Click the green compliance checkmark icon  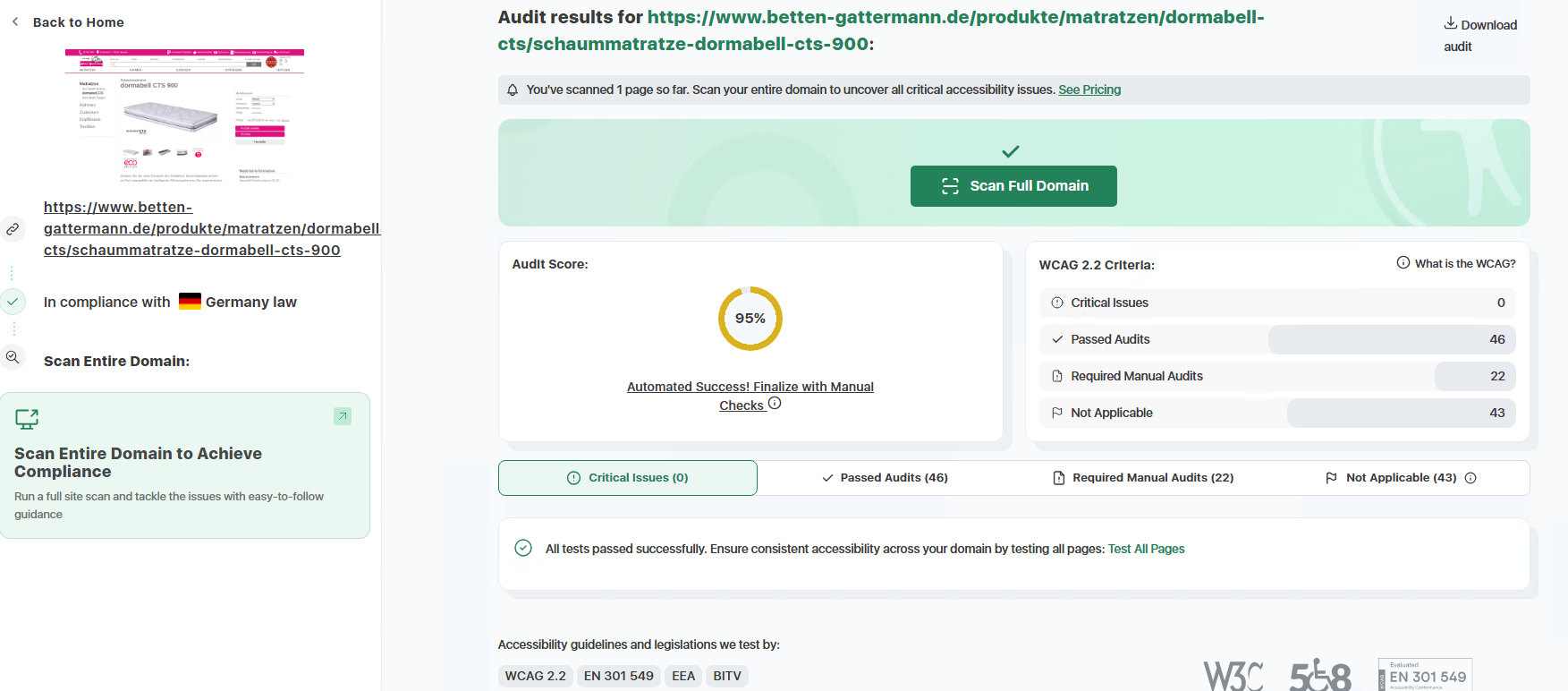pyautogui.click(x=13, y=302)
